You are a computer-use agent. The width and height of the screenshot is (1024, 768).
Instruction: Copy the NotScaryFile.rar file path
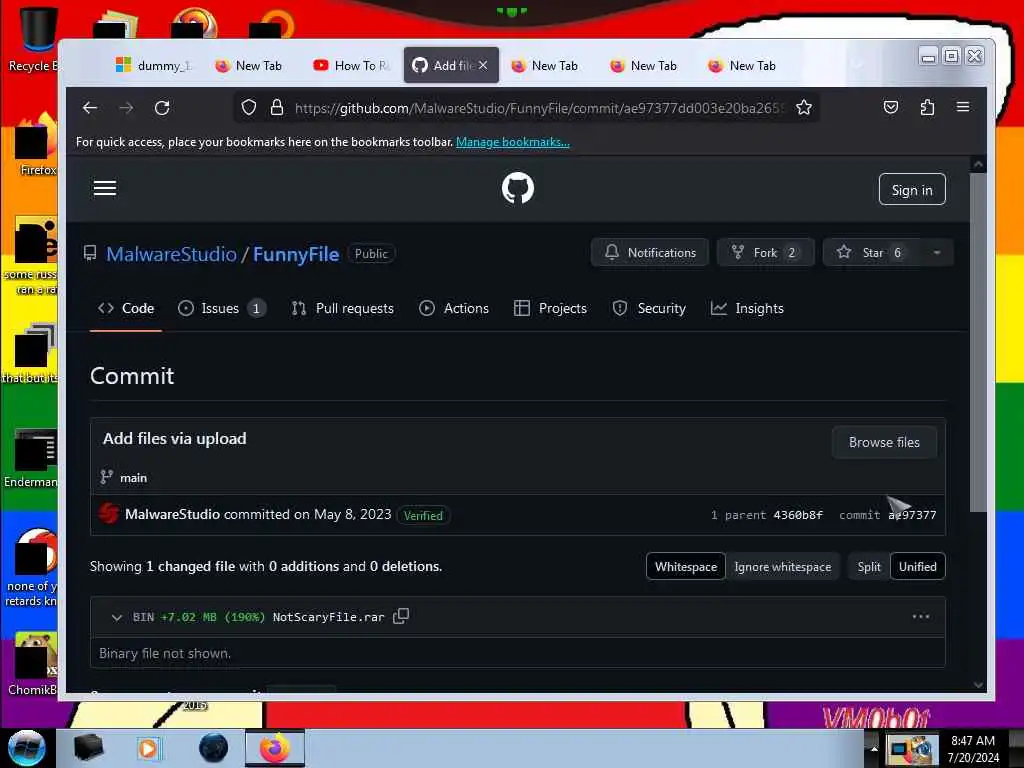(x=401, y=616)
